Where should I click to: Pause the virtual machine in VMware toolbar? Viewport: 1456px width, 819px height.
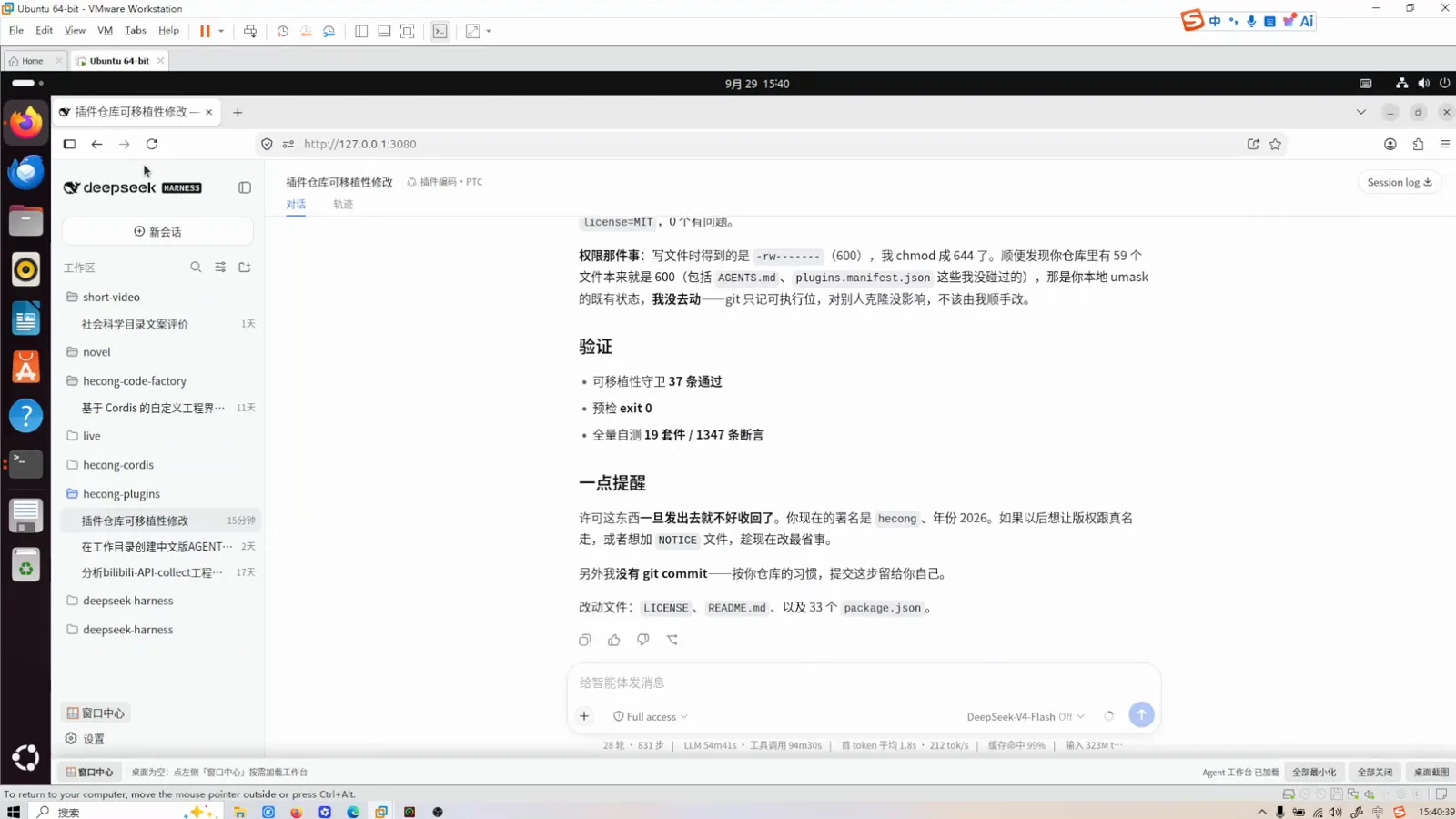click(205, 31)
